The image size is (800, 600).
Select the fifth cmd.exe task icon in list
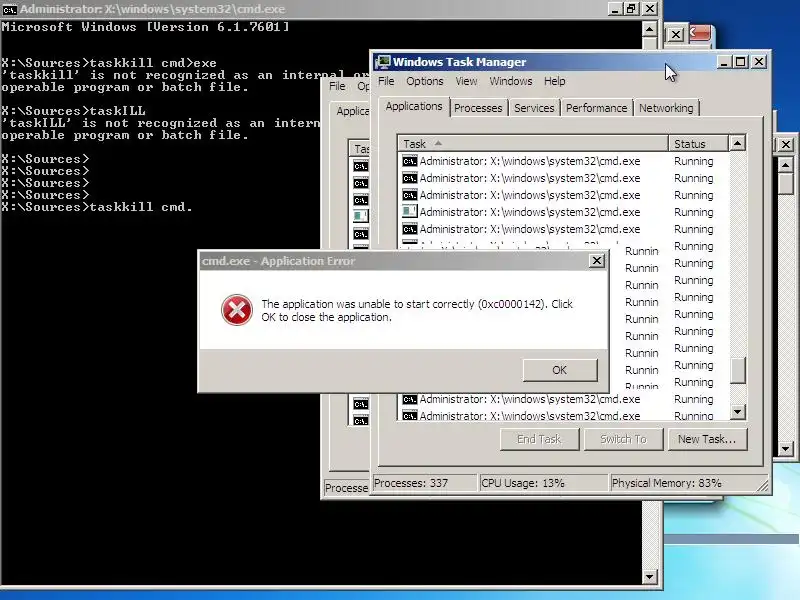click(x=409, y=229)
